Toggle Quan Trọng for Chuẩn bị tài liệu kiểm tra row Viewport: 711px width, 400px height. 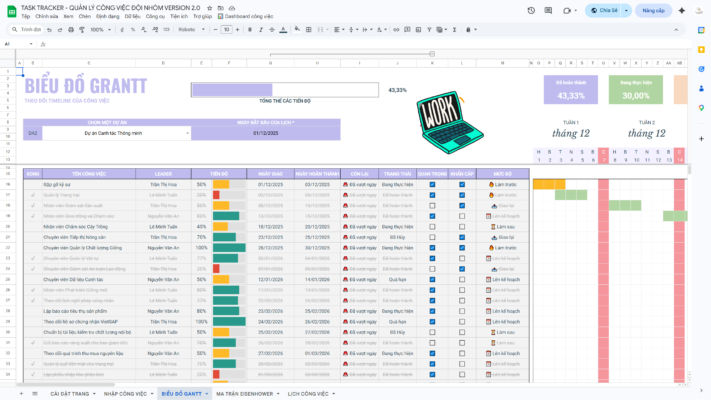coord(432,332)
